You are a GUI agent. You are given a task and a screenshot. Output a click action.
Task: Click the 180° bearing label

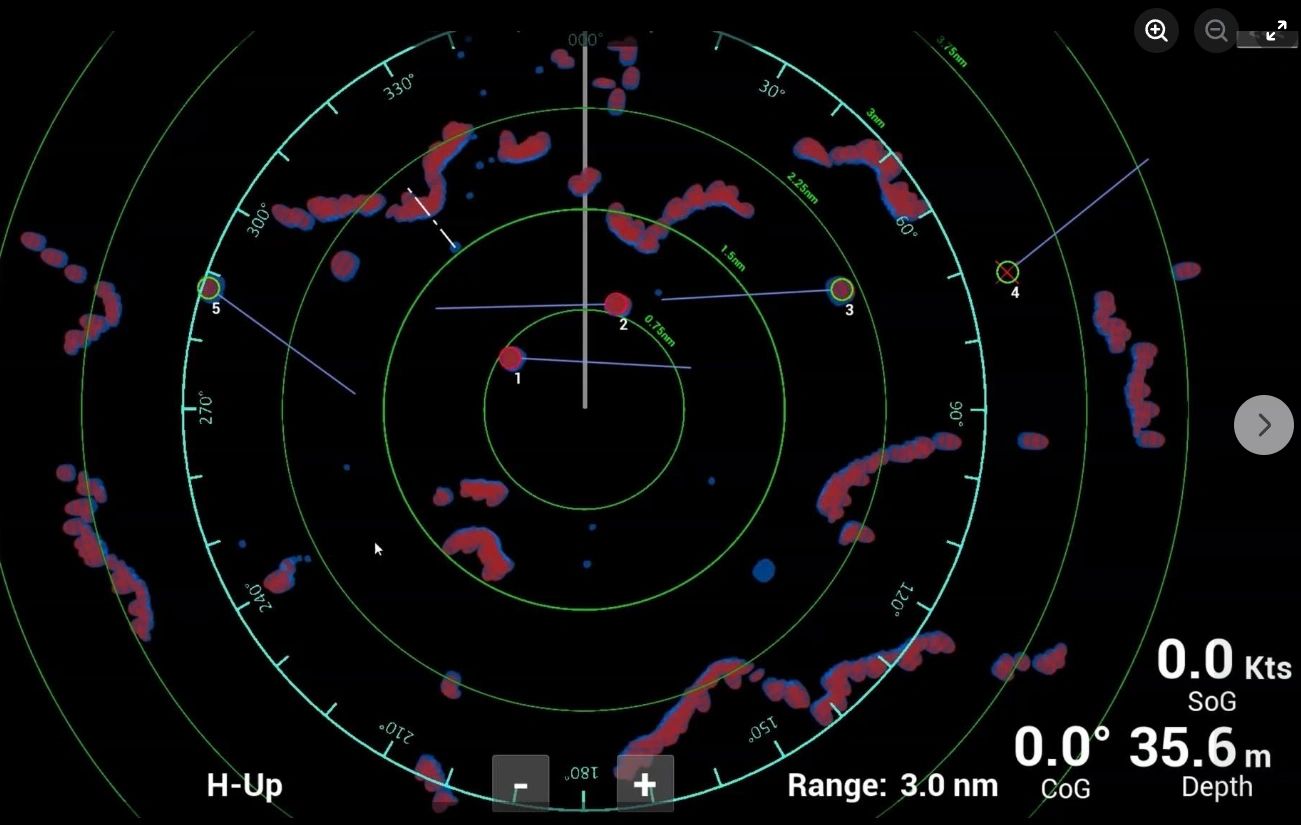581,773
